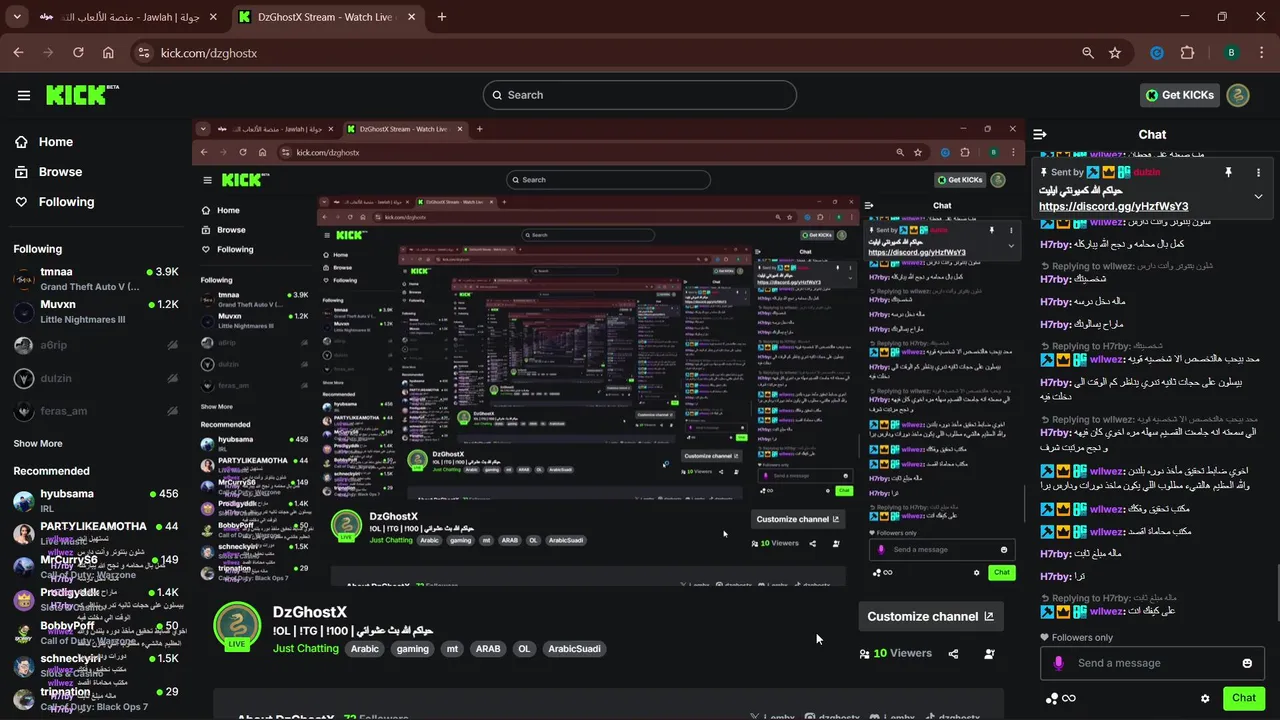This screenshot has height=720, width=1280.
Task: Reload the page in browser
Action: [x=78, y=53]
